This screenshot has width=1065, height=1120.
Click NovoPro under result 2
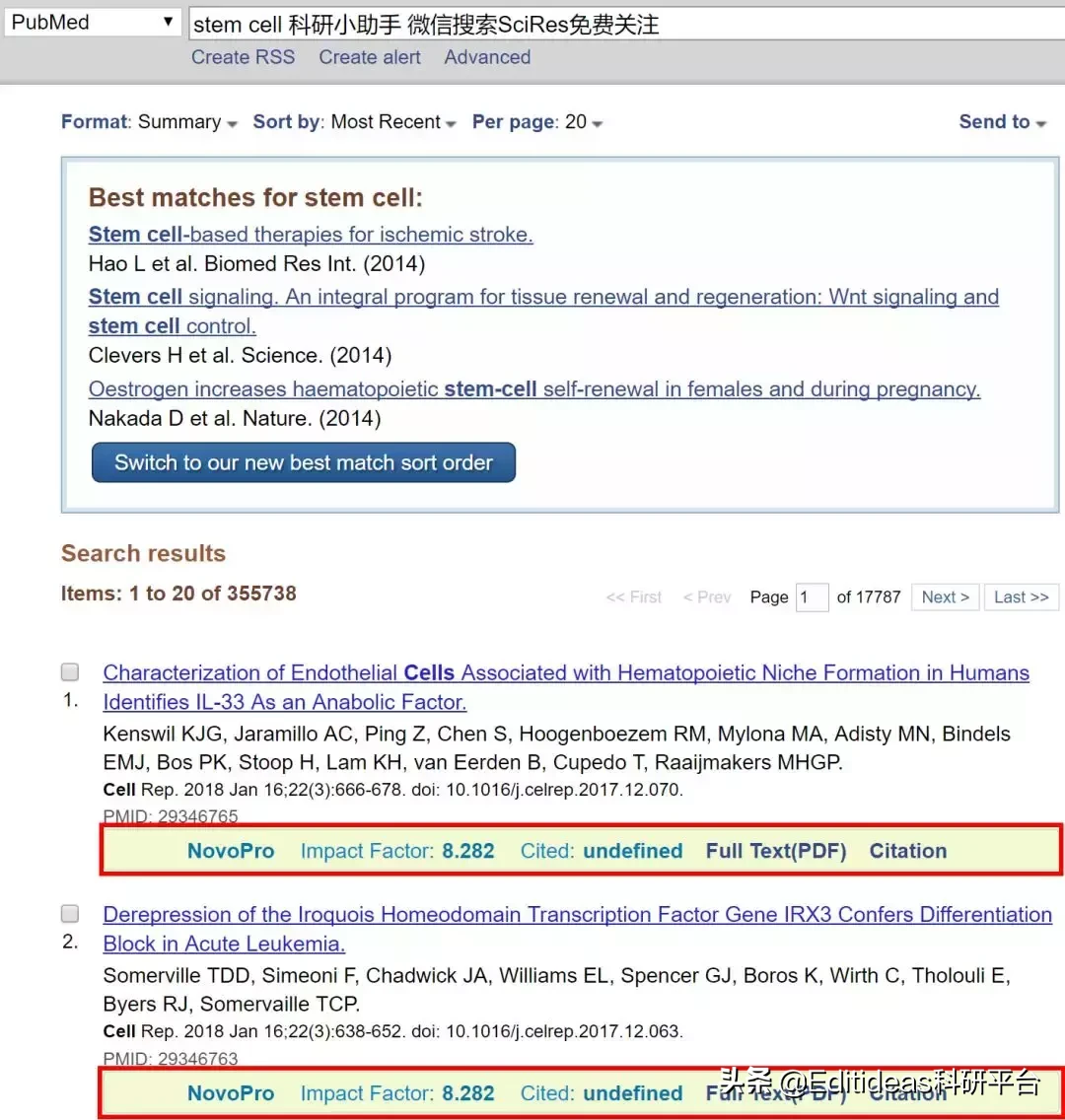[x=231, y=1092]
